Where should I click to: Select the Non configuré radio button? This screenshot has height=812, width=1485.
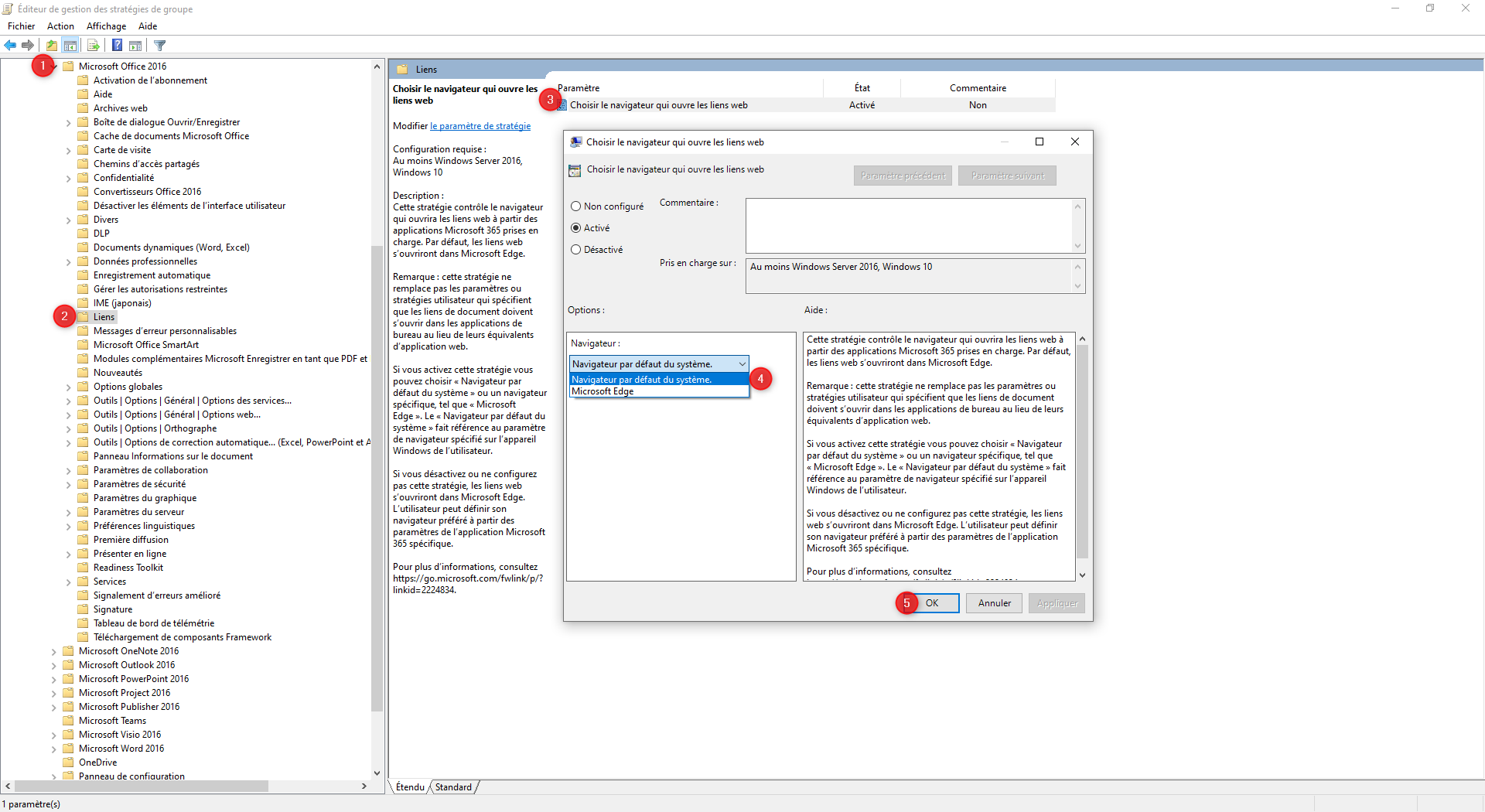coord(575,206)
